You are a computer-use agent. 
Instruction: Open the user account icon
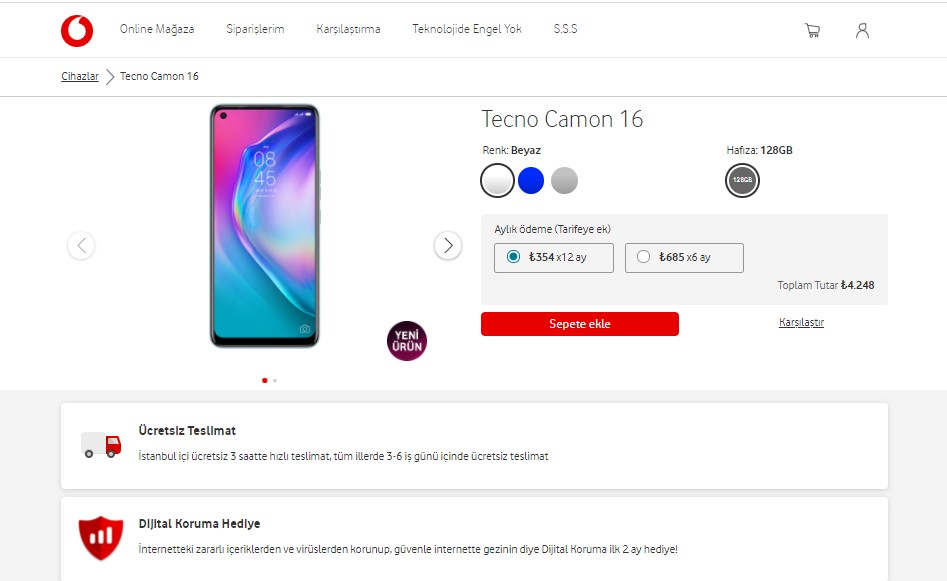pyautogui.click(x=862, y=30)
